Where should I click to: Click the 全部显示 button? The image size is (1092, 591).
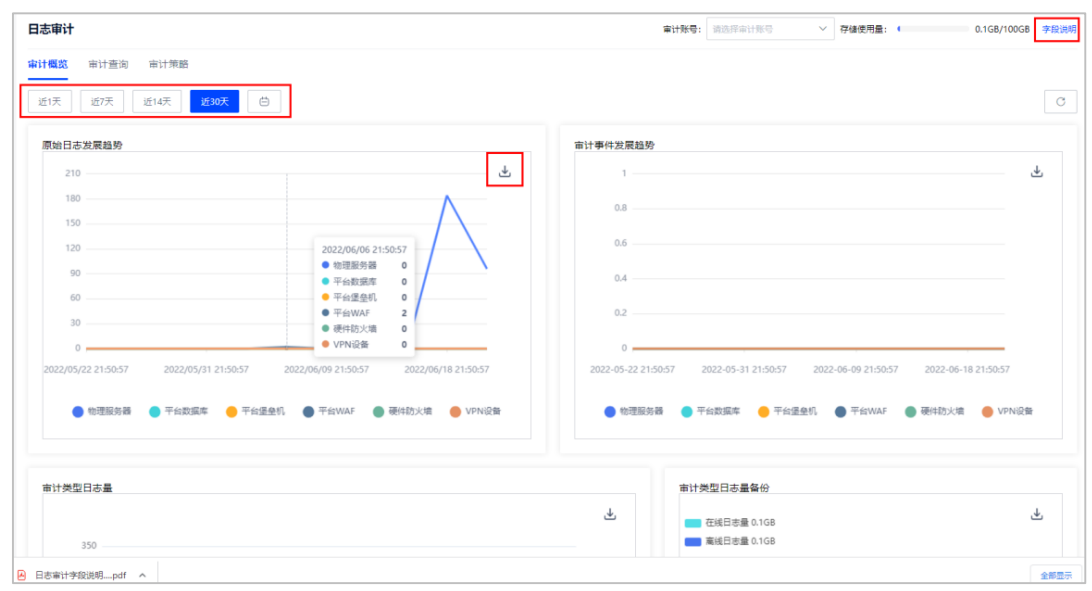[x=1056, y=575]
